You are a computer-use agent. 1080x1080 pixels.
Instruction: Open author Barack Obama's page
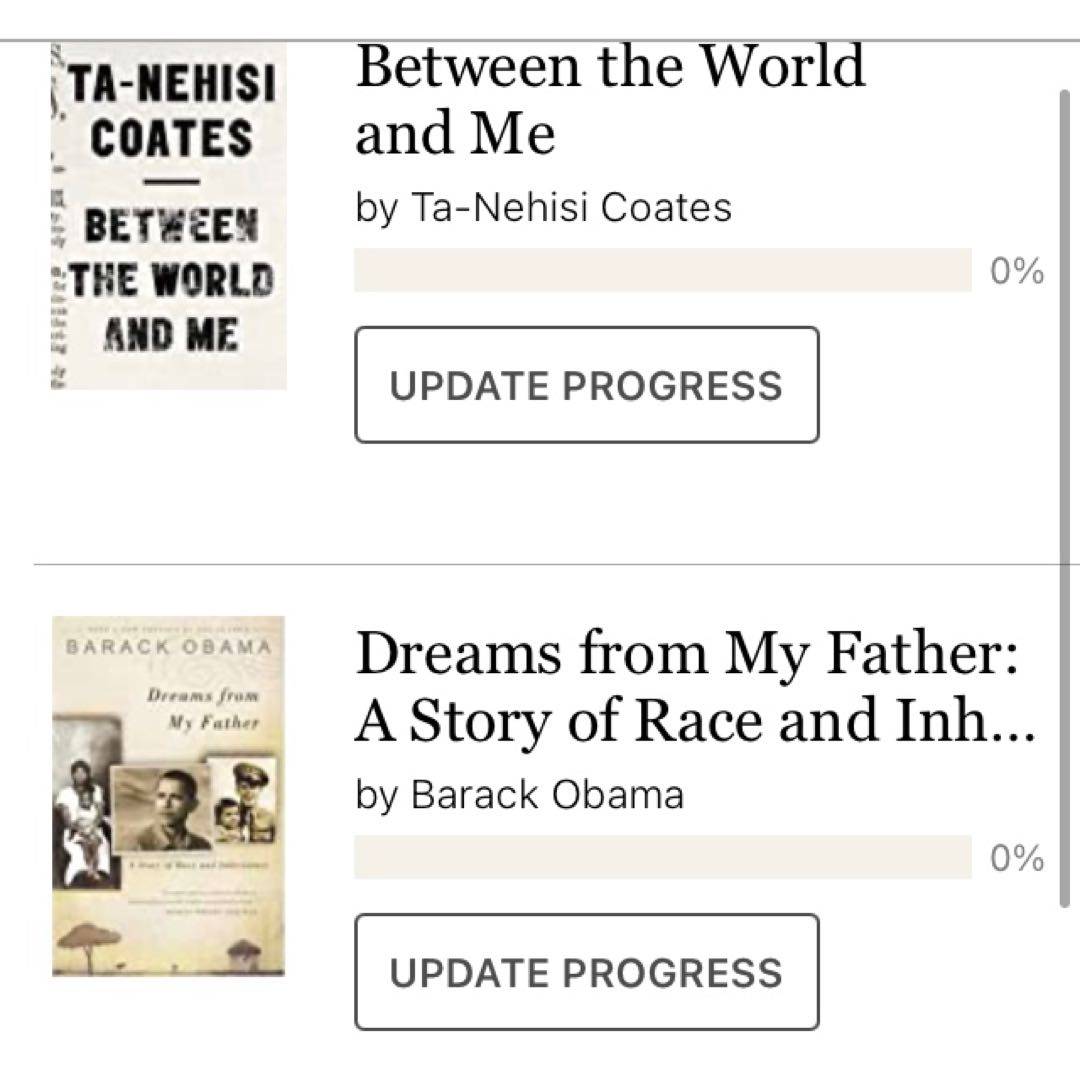tap(547, 795)
